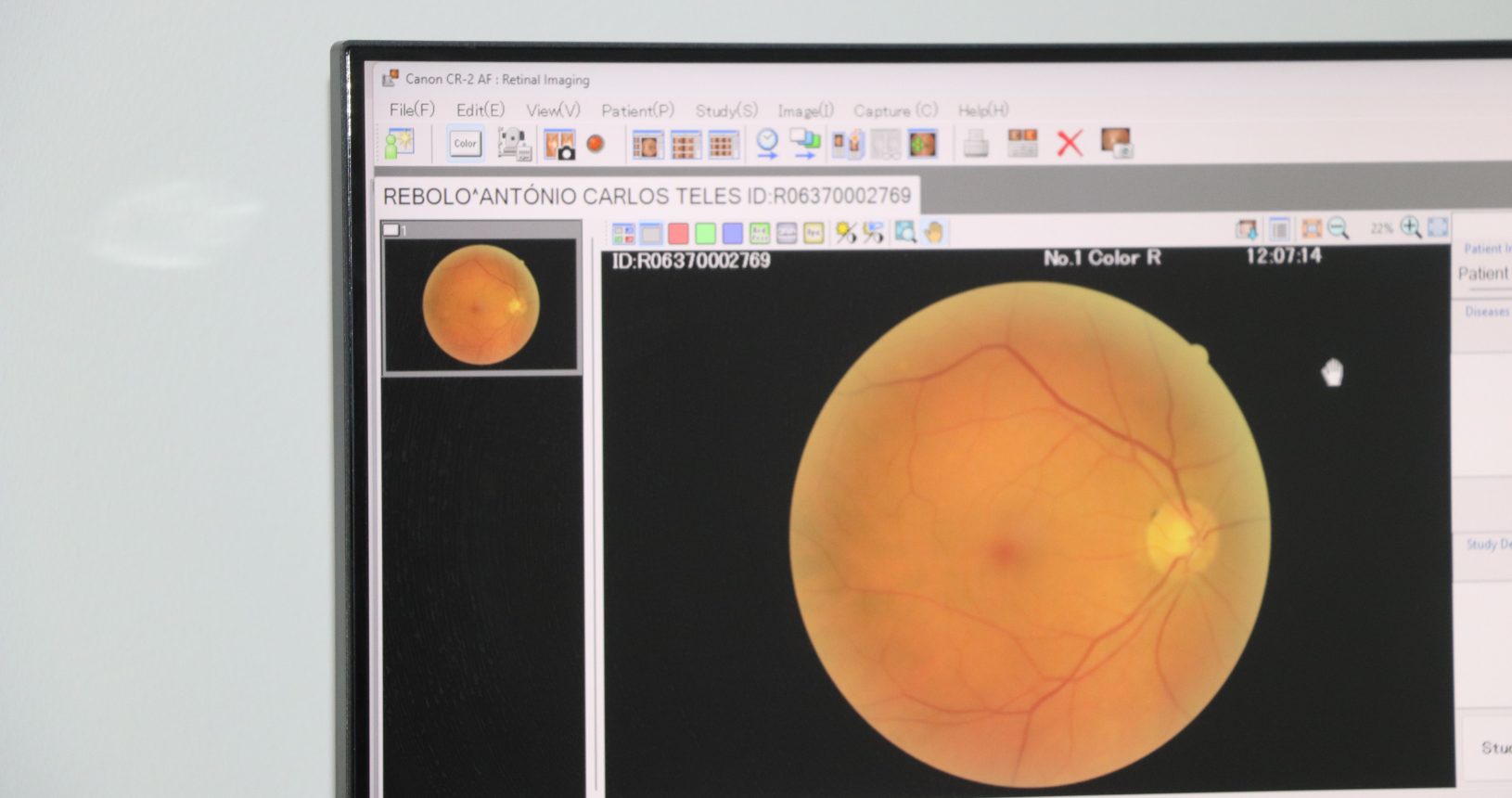Click the red X delete icon
Screen dimensions: 1512x798
[1070, 144]
